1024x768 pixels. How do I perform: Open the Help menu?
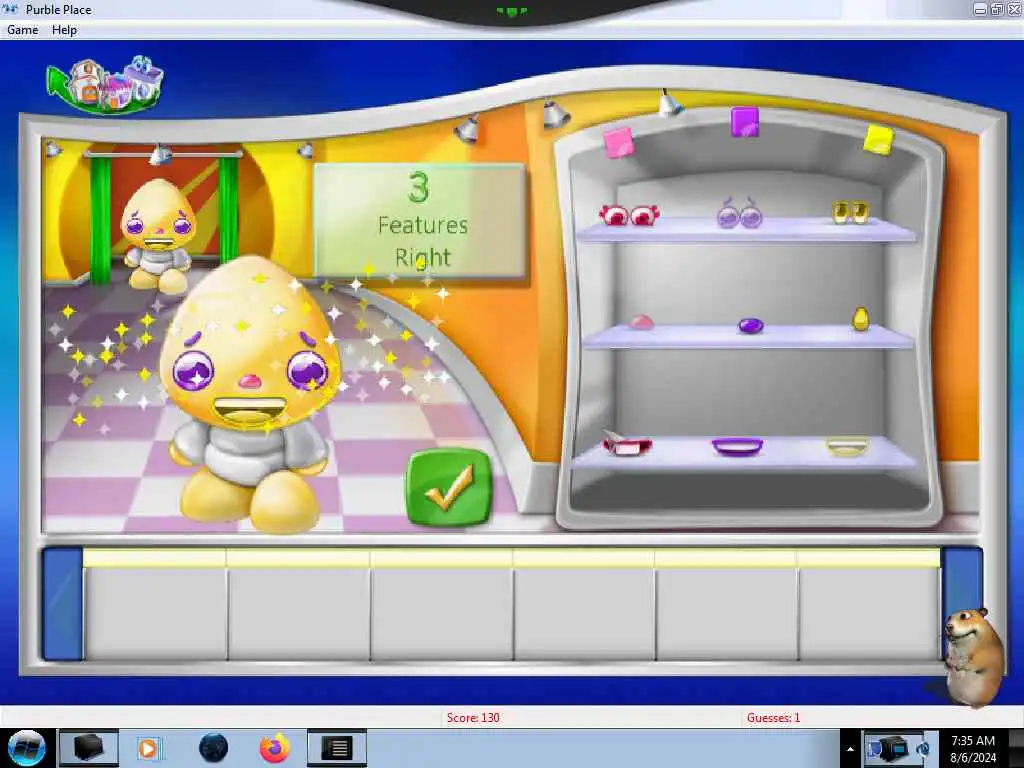coord(64,30)
